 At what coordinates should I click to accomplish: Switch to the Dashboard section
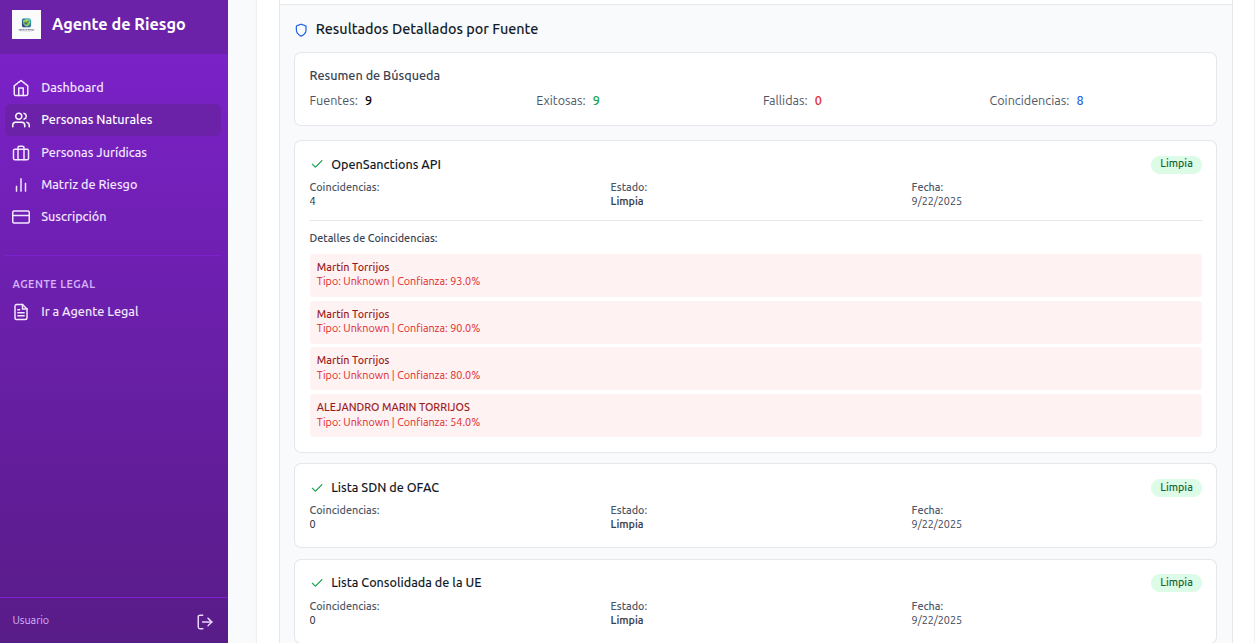point(71,87)
